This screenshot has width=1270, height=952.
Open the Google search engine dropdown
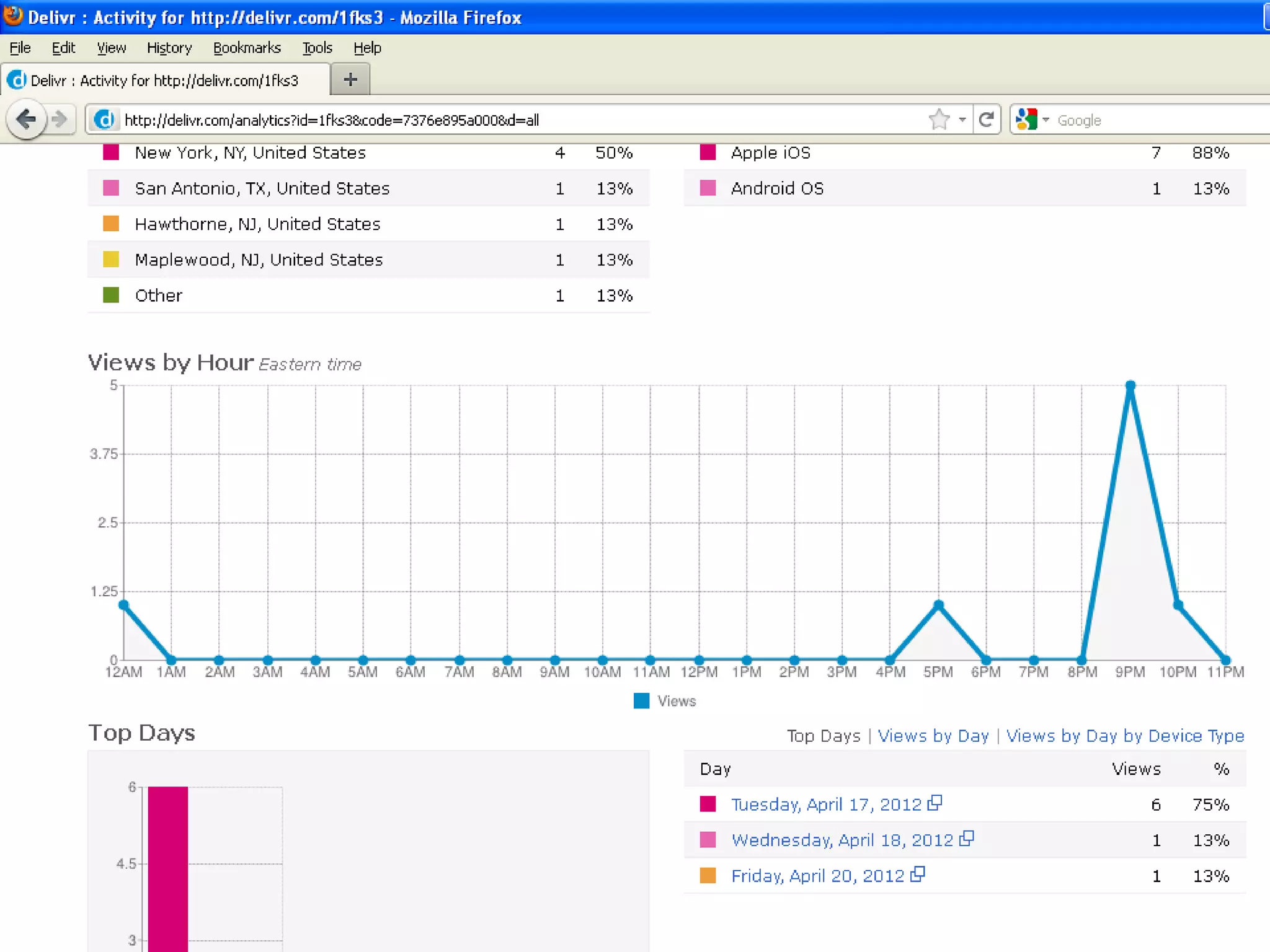point(1046,119)
